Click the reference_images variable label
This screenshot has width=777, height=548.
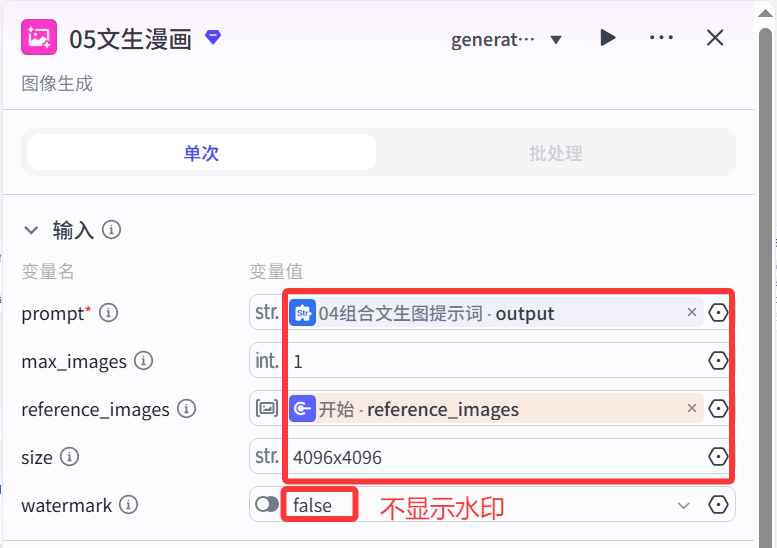pyautogui.click(x=95, y=410)
